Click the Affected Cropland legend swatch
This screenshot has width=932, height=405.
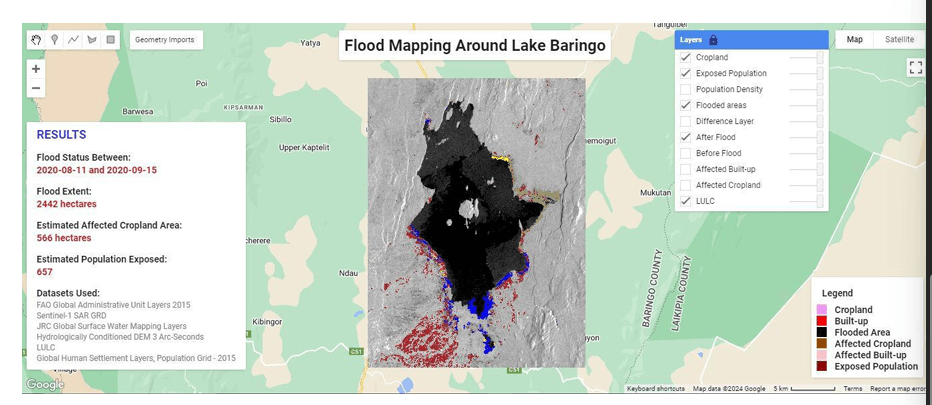(x=822, y=344)
